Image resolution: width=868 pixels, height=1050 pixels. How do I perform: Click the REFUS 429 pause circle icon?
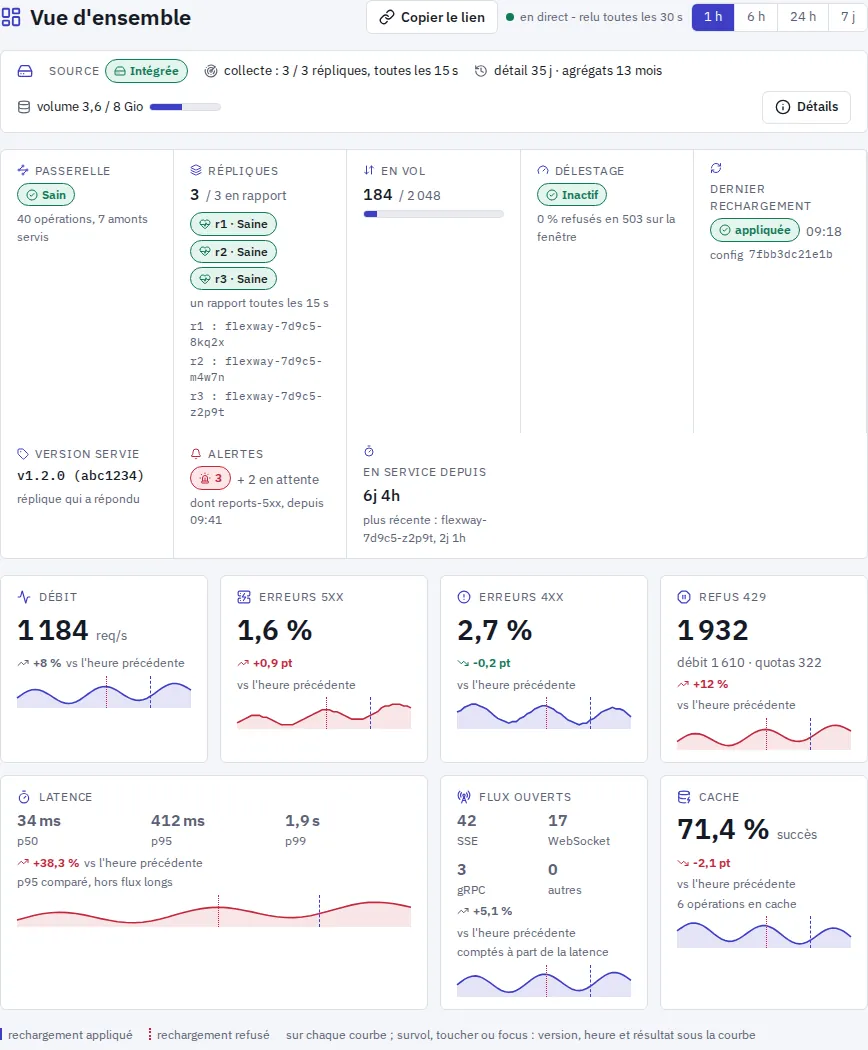pos(684,597)
